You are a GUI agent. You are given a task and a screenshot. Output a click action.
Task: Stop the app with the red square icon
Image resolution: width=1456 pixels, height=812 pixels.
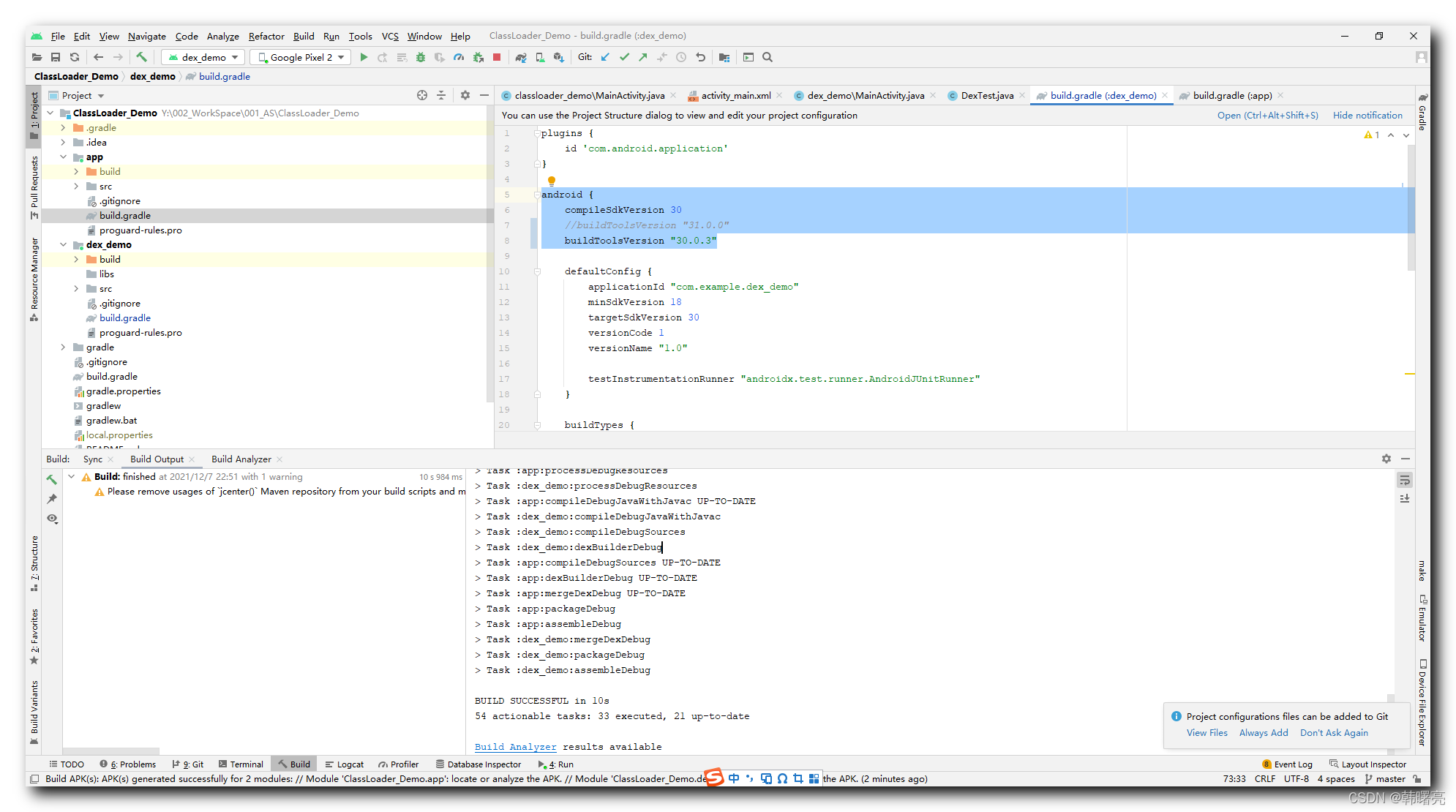click(x=498, y=57)
